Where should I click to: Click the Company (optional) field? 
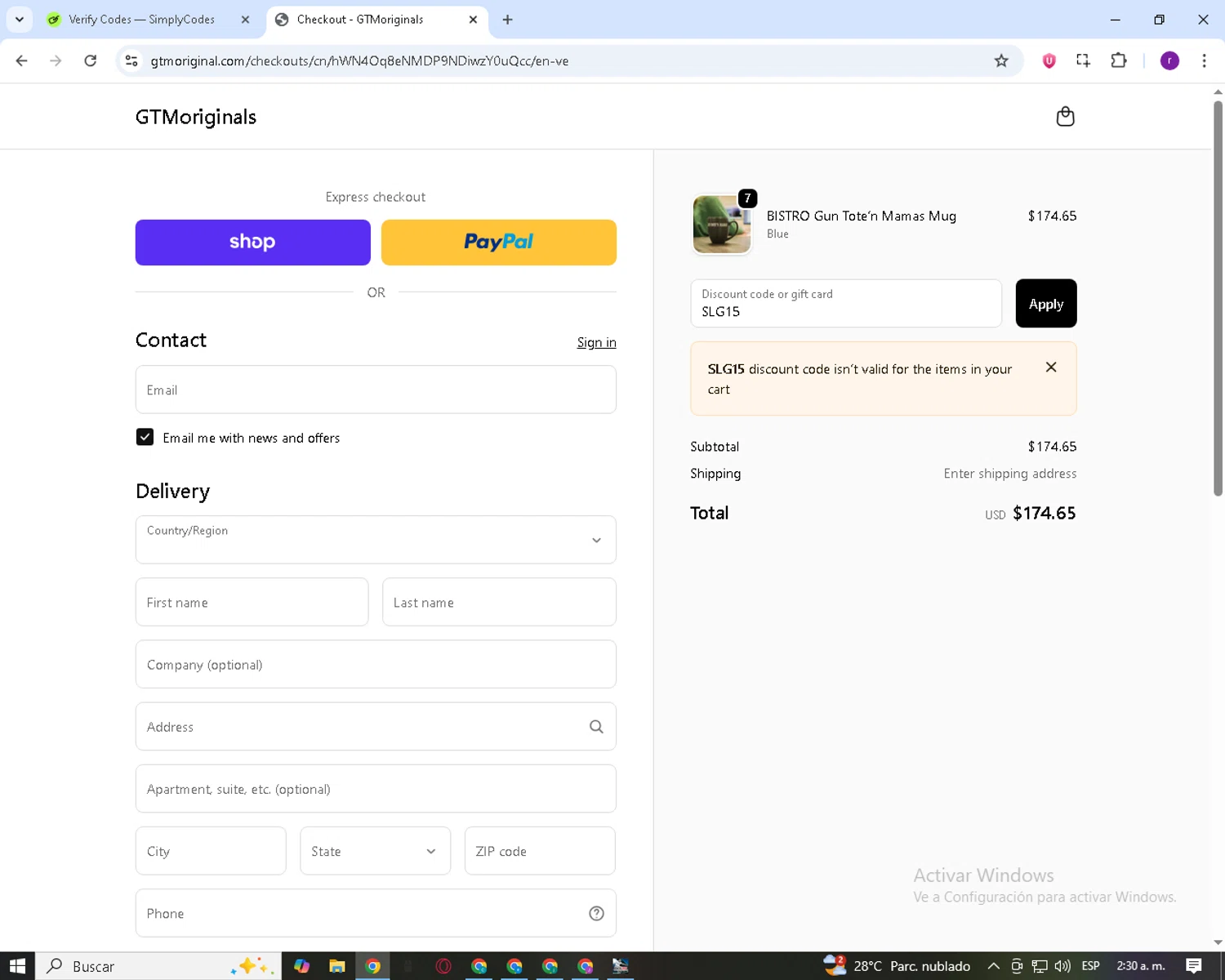pyautogui.click(x=376, y=664)
